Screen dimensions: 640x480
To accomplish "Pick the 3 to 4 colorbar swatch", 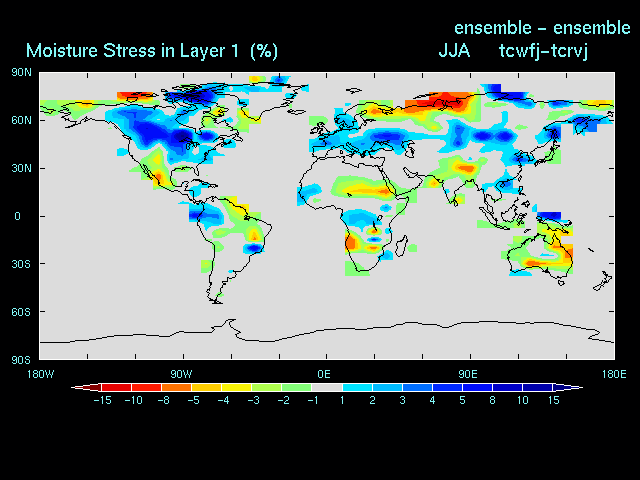I will (417, 387).
